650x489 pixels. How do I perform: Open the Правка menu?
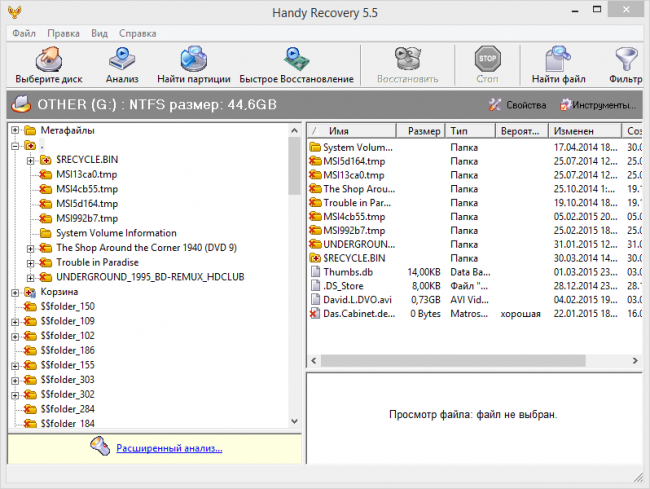tap(63, 33)
